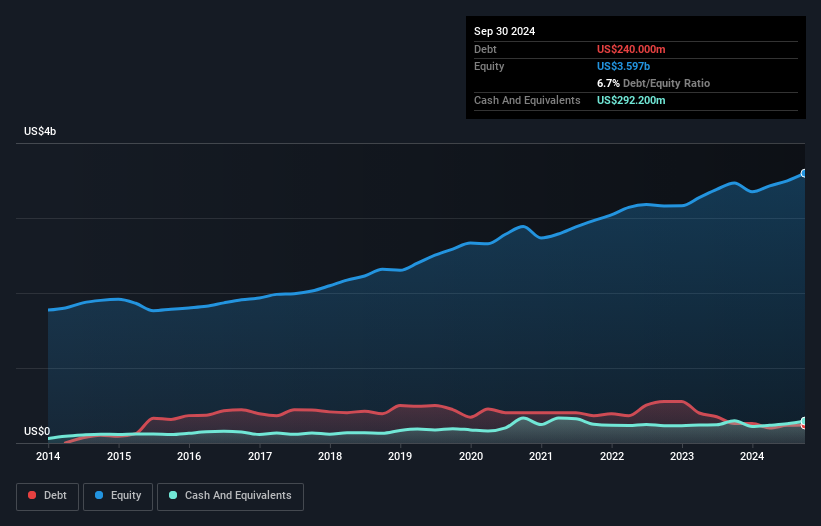Click the 2018 x-axis label
This screenshot has height=526, width=821.
click(330, 456)
